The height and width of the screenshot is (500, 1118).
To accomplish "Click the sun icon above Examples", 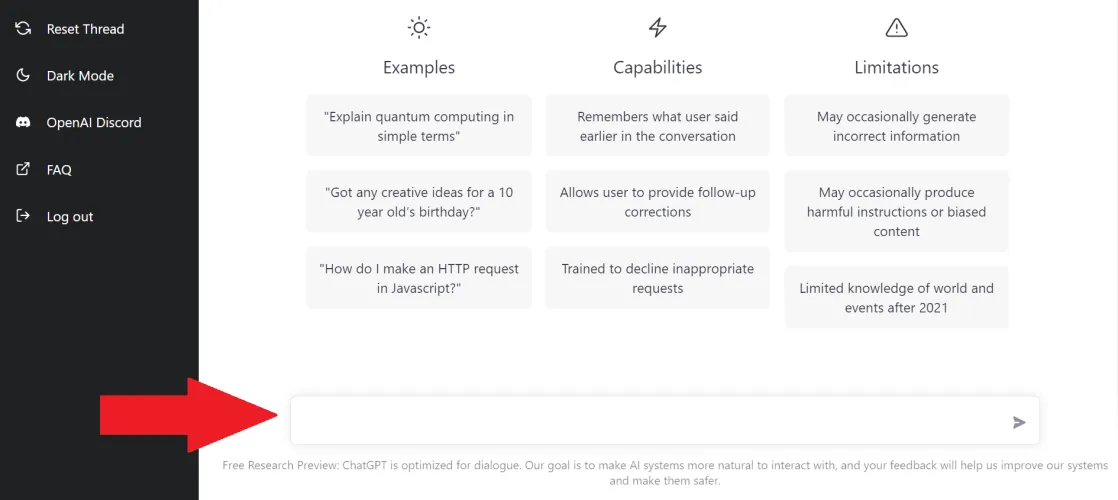I will (419, 28).
